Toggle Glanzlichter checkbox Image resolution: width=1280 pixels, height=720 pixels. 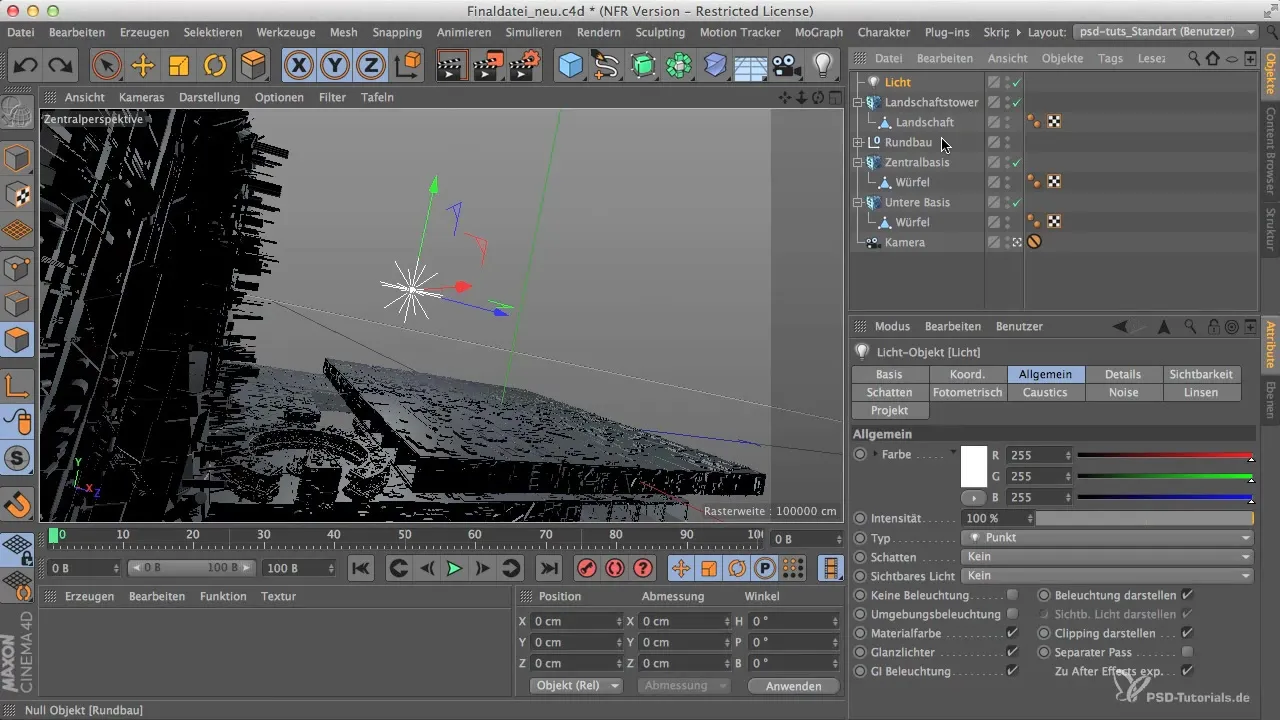tap(1012, 652)
